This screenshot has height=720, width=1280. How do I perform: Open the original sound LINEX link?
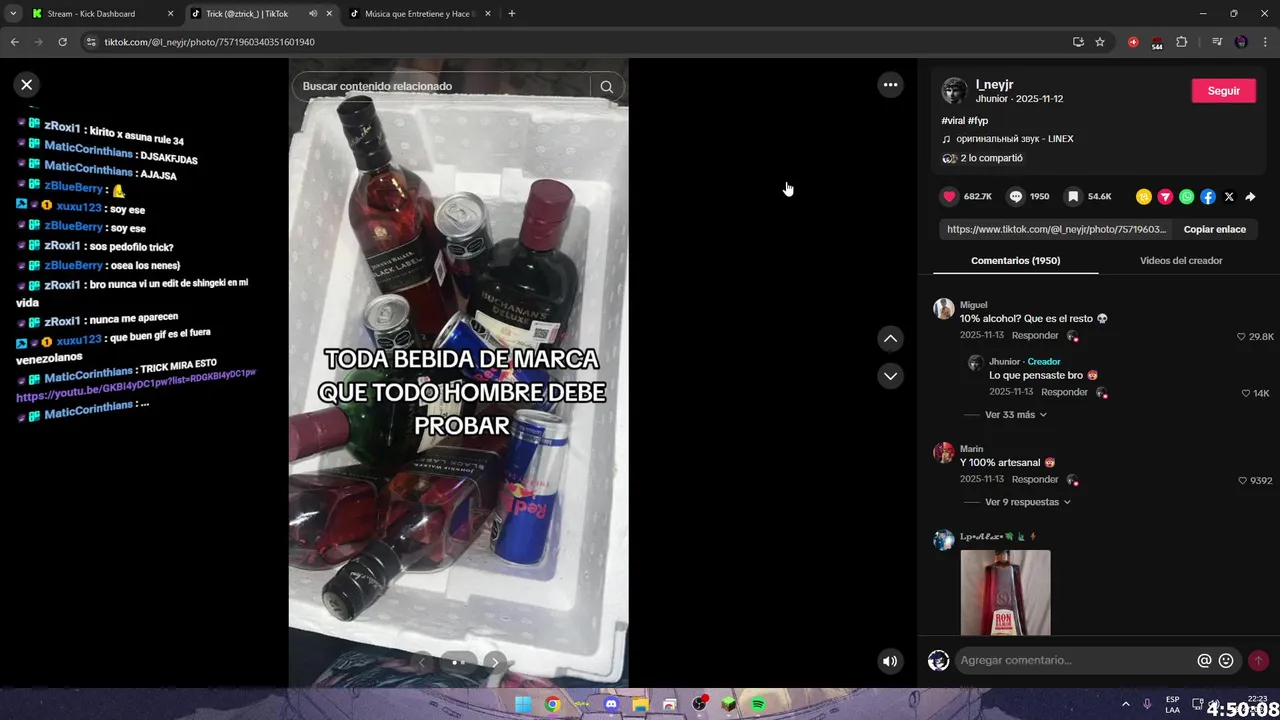(1014, 139)
